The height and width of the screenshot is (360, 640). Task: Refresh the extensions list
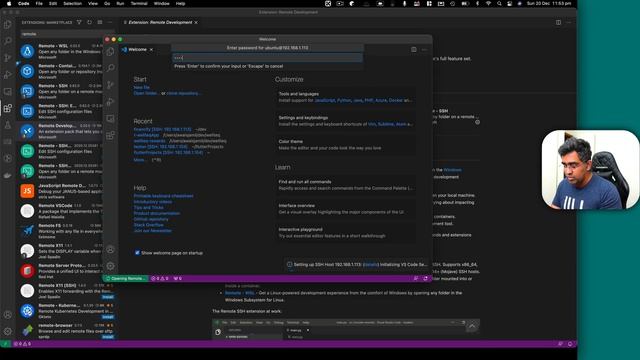pyautogui.click(x=89, y=22)
